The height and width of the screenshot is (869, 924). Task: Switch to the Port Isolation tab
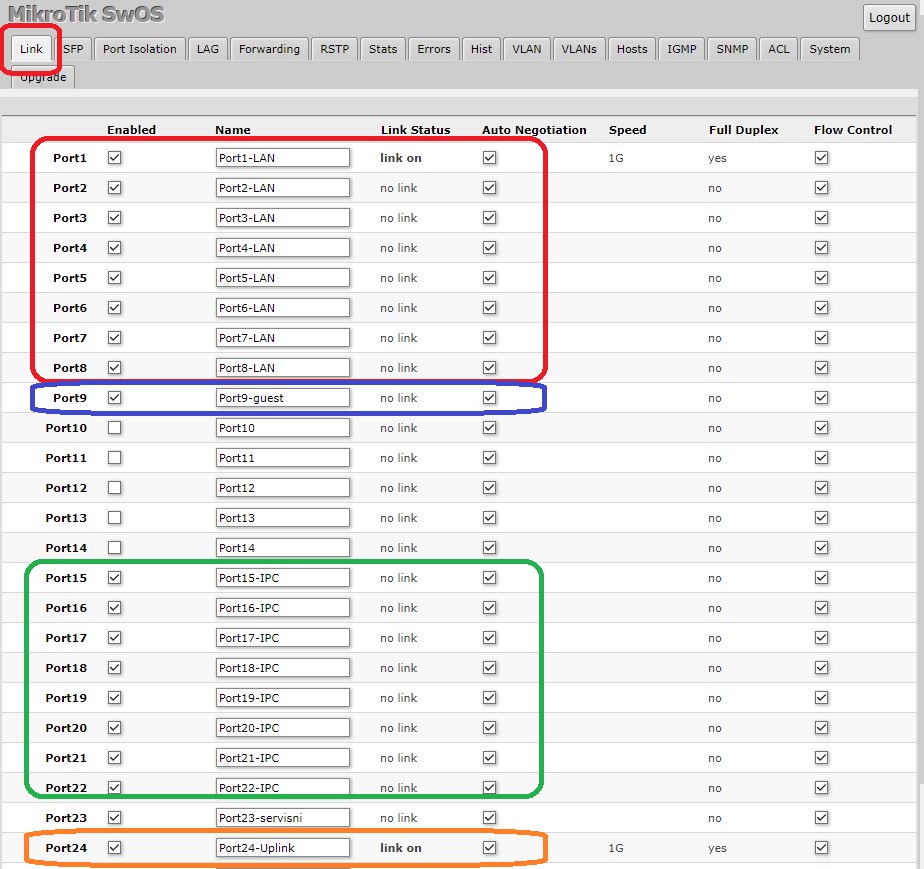point(139,49)
